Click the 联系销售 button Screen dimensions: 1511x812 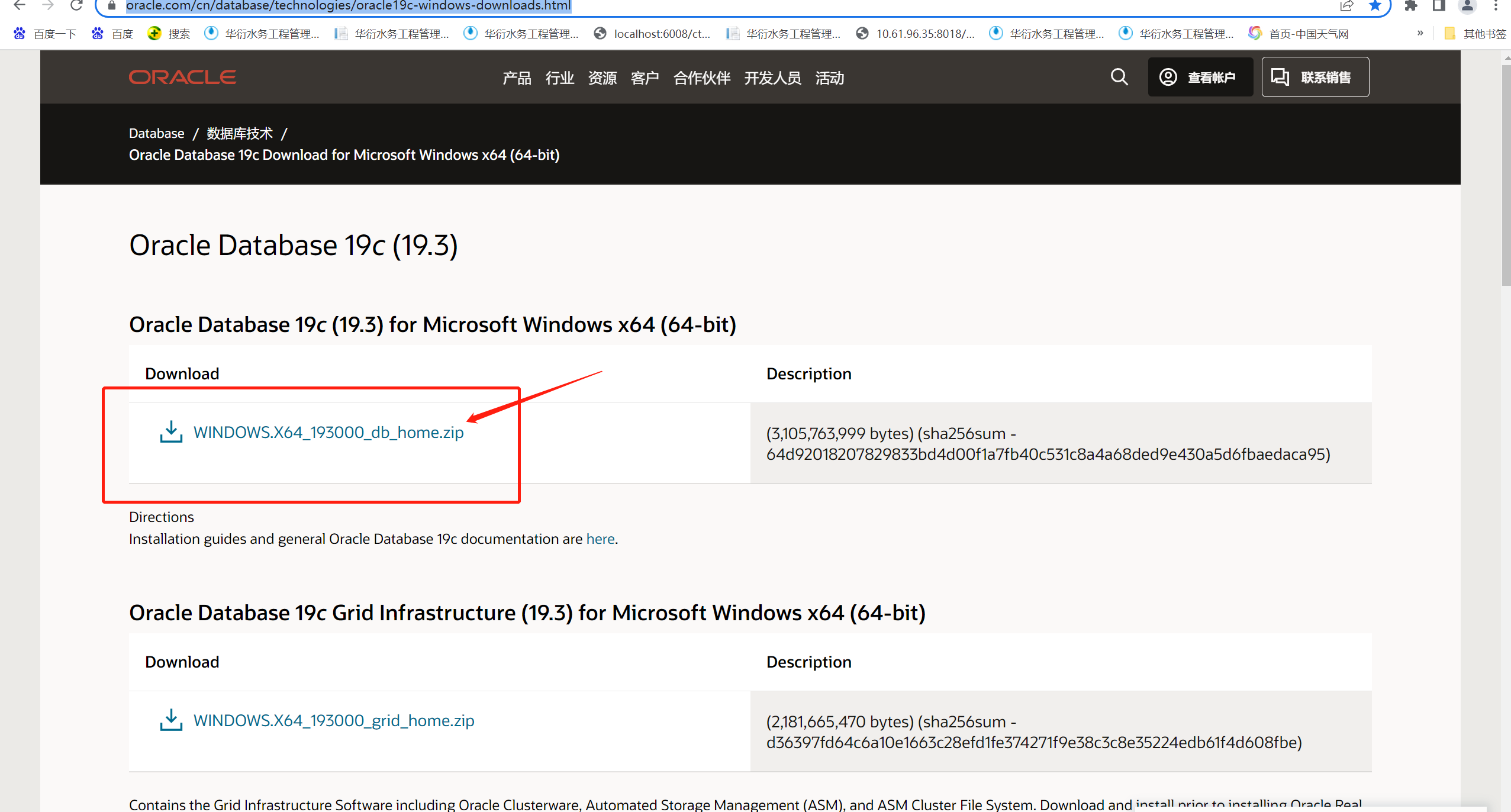point(1315,77)
